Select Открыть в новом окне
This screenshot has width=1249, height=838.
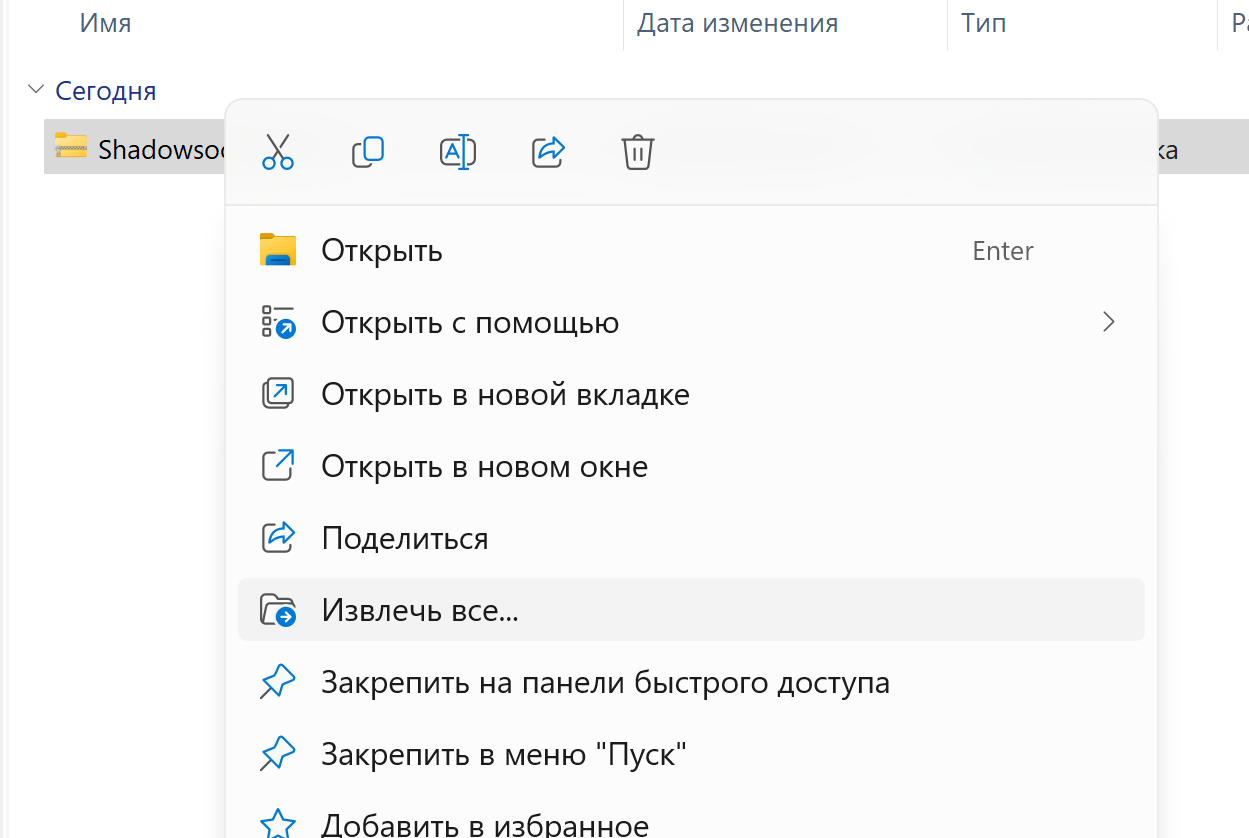click(484, 466)
